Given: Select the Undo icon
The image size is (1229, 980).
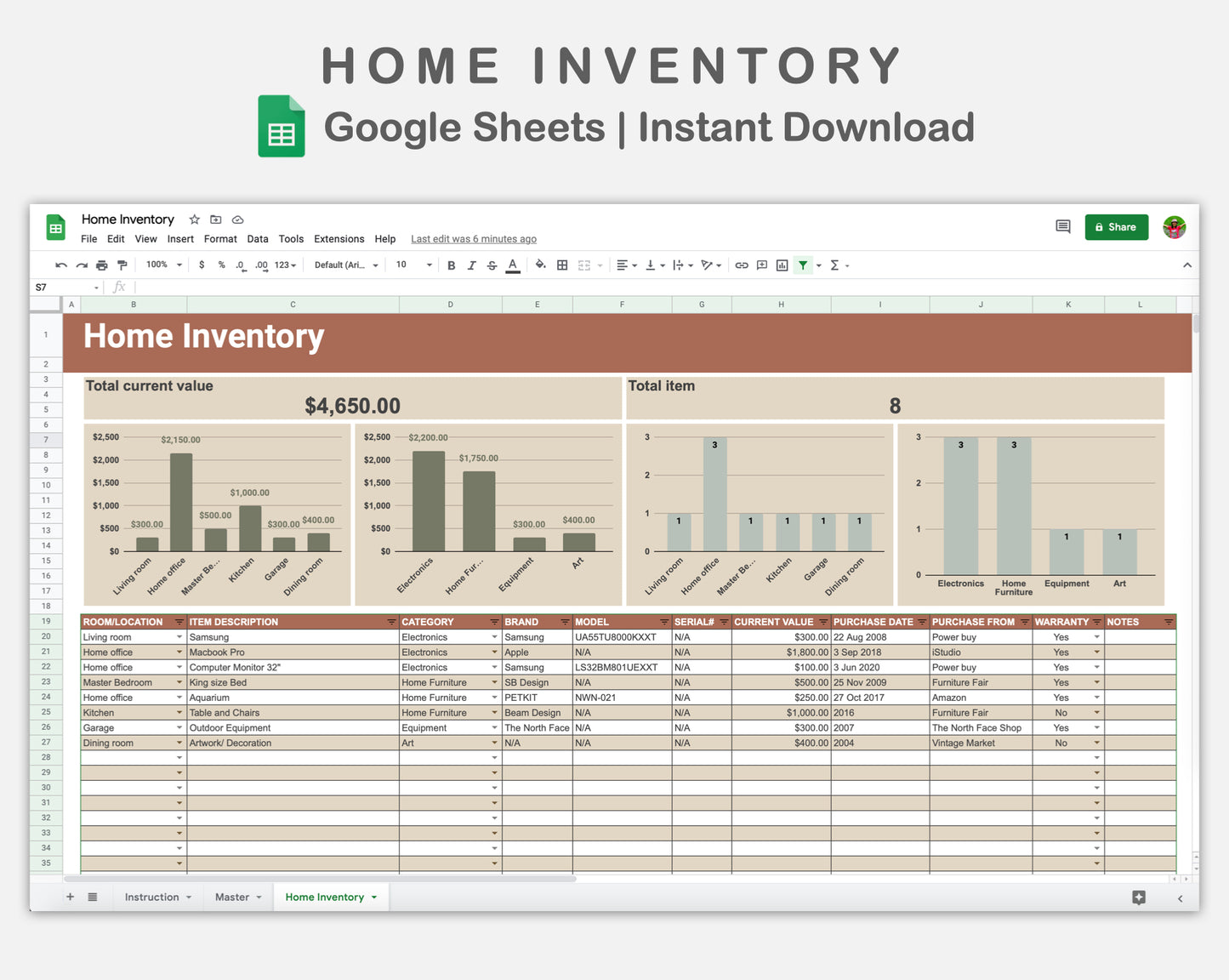Looking at the screenshot, I should click(x=60, y=265).
